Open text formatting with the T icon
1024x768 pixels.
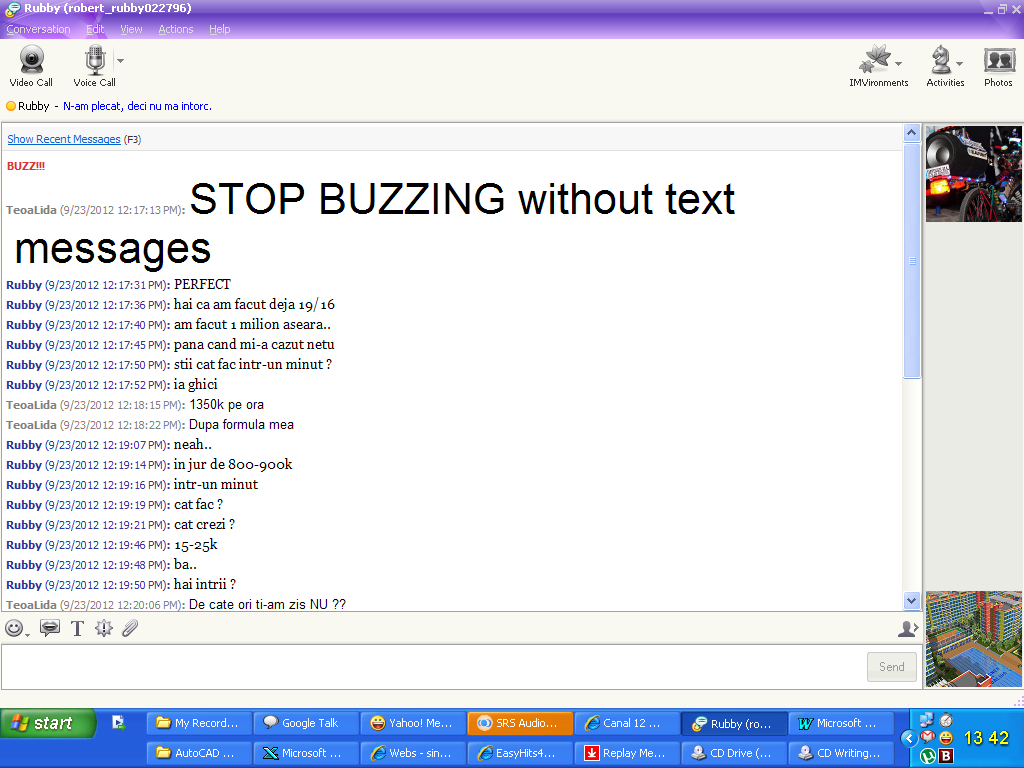(x=77, y=629)
